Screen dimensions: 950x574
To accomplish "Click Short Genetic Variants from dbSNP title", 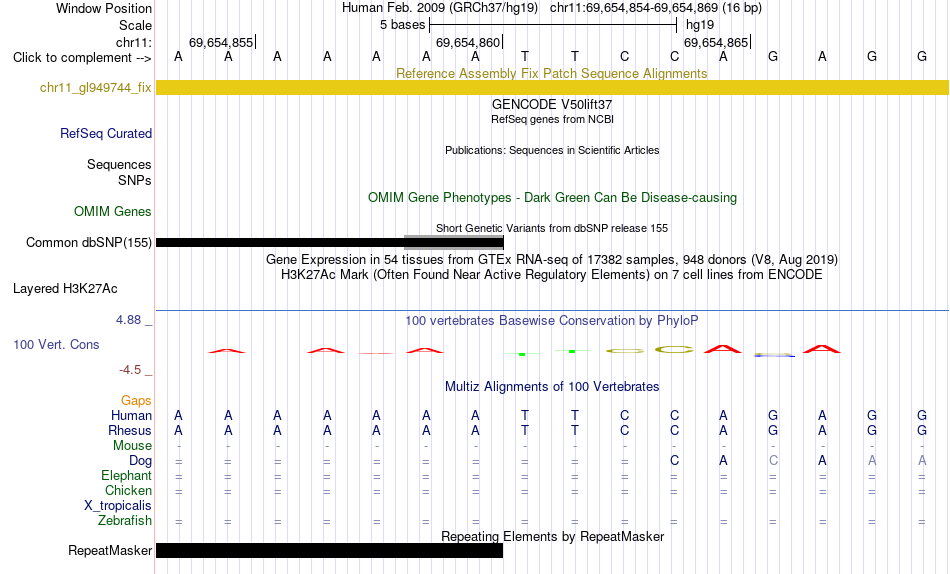I will [552, 229].
